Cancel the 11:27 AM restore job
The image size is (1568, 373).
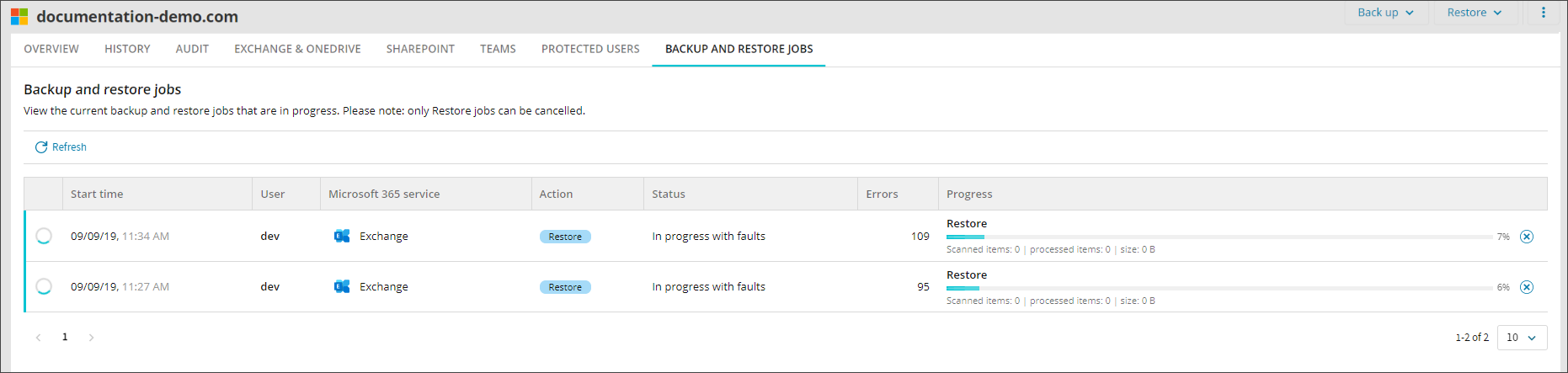click(x=1526, y=287)
